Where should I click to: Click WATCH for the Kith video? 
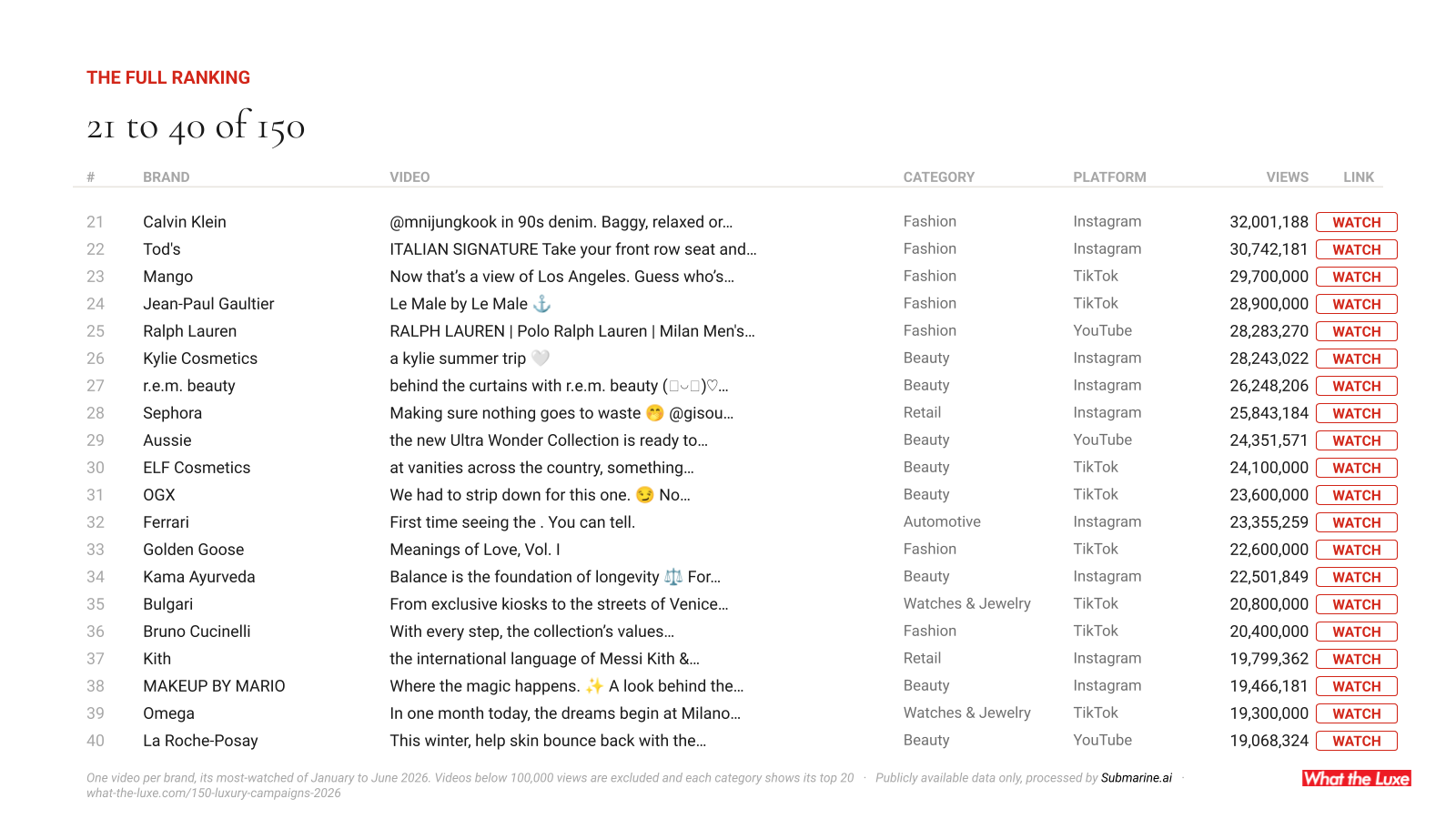pos(1356,659)
